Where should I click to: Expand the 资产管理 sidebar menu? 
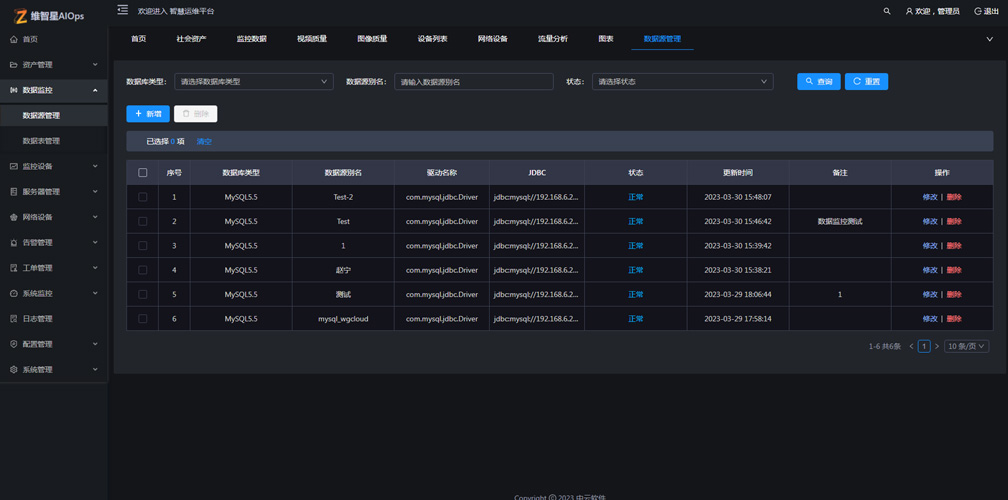(54, 65)
